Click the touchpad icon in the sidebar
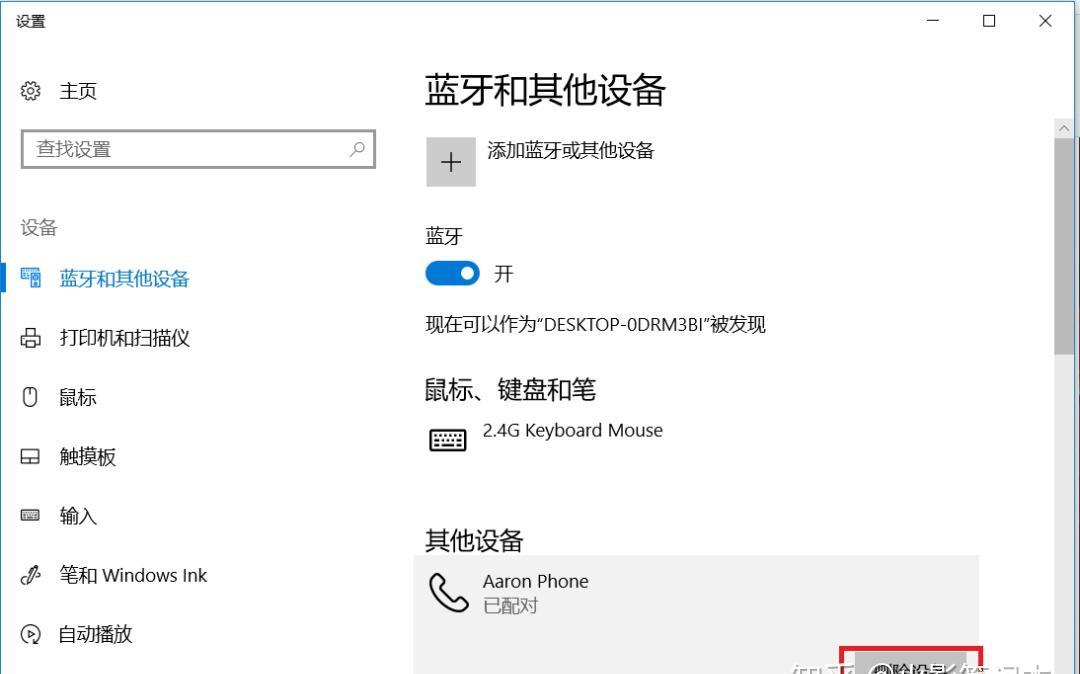Screen dimensions: 1080x674 pyautogui.click(x=30, y=456)
